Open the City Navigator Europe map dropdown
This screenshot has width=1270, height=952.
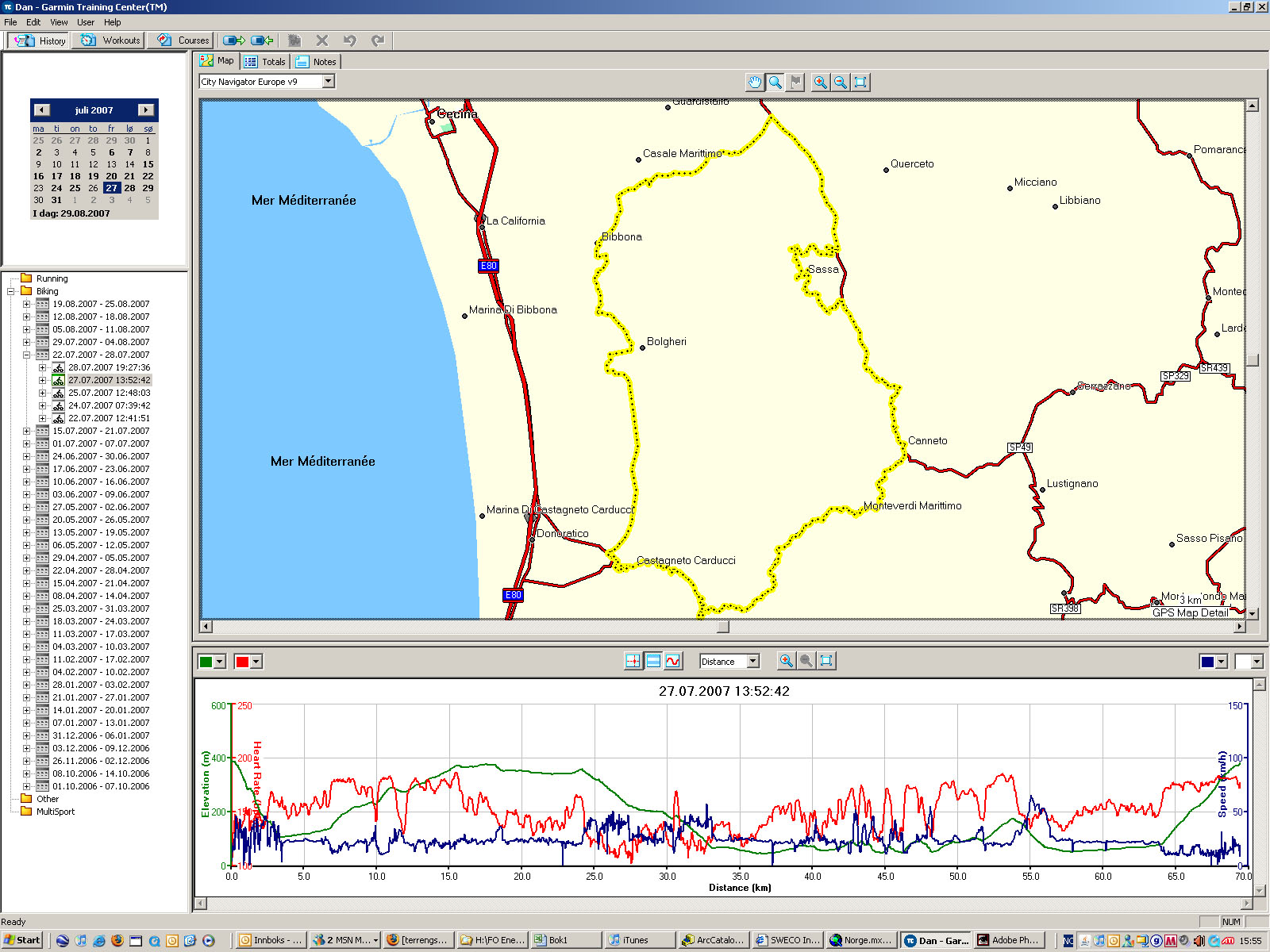[329, 81]
